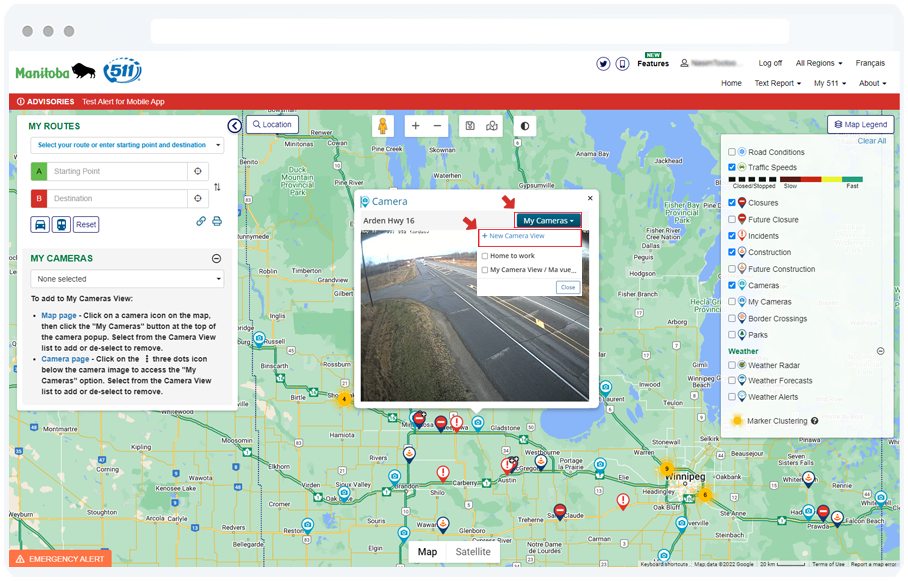Toggle Map Legend button

(861, 125)
